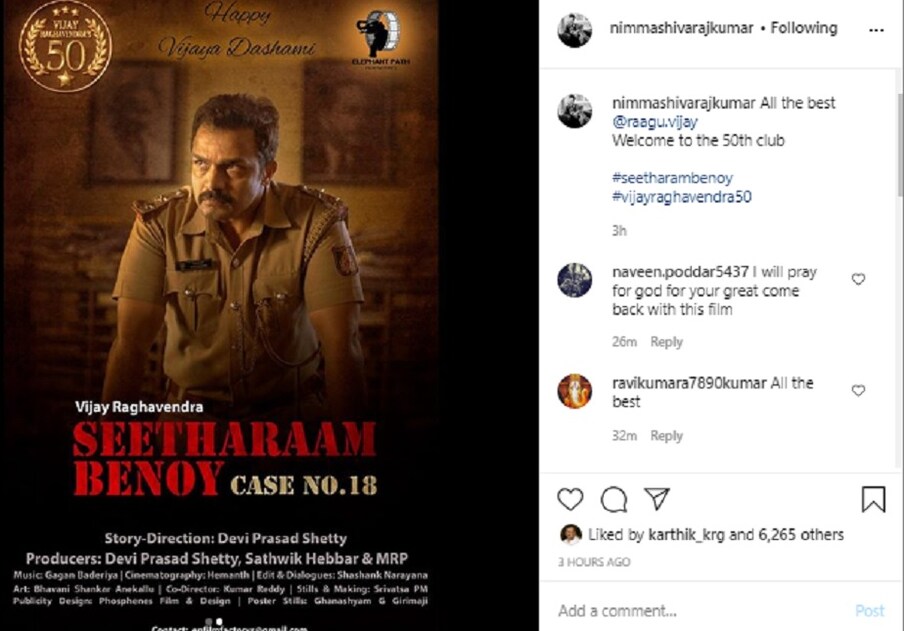Click the Post comment button
Image resolution: width=904 pixels, height=631 pixels.
pyautogui.click(x=869, y=610)
